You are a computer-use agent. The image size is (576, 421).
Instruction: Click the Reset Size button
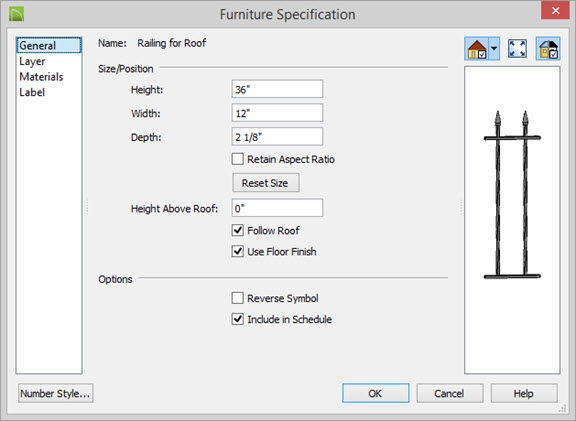[x=266, y=183]
